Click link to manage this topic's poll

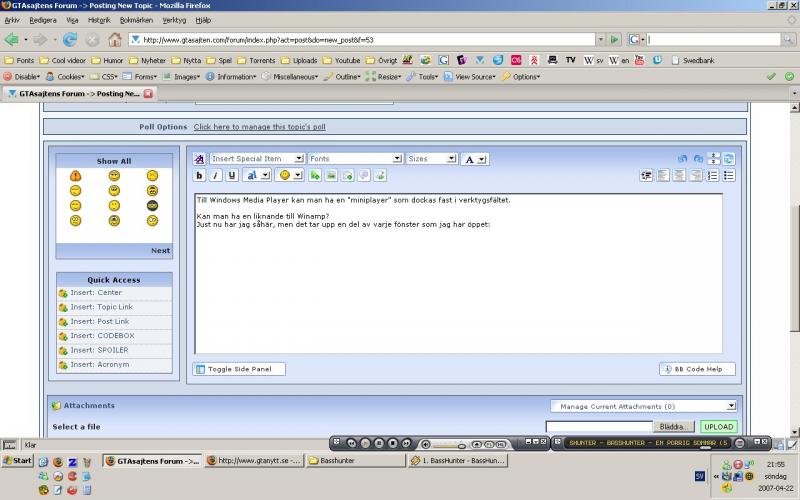259,127
